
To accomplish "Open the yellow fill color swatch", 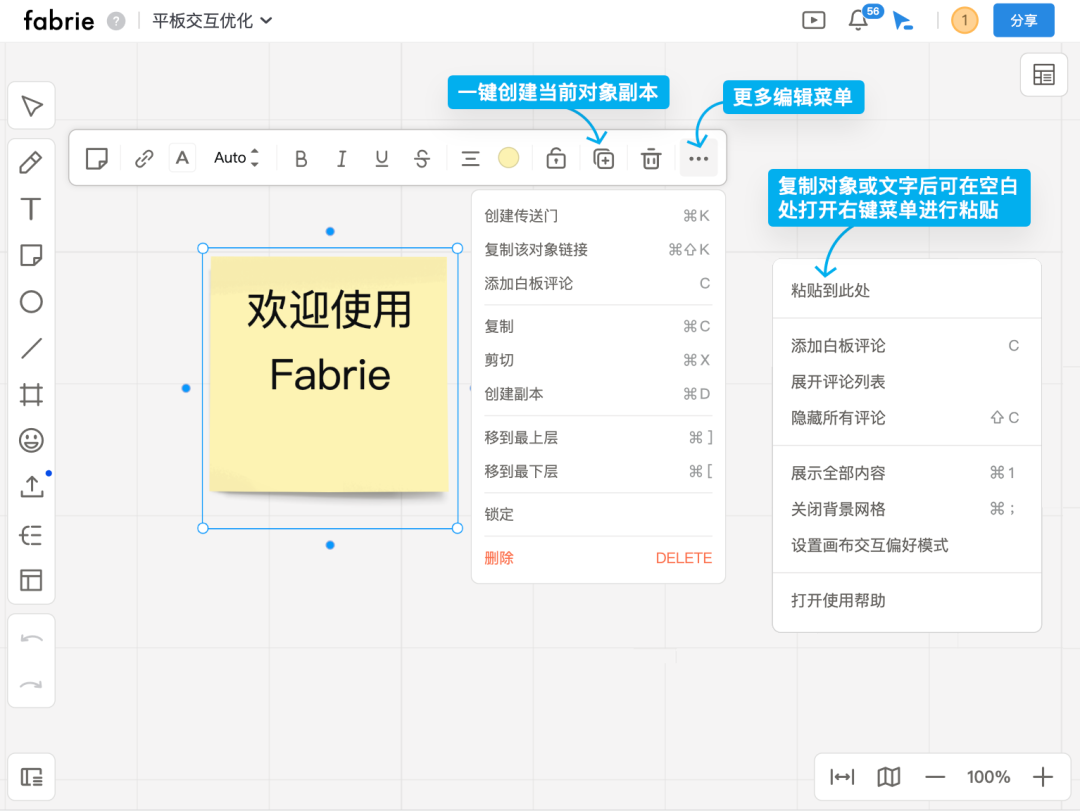I will point(508,158).
